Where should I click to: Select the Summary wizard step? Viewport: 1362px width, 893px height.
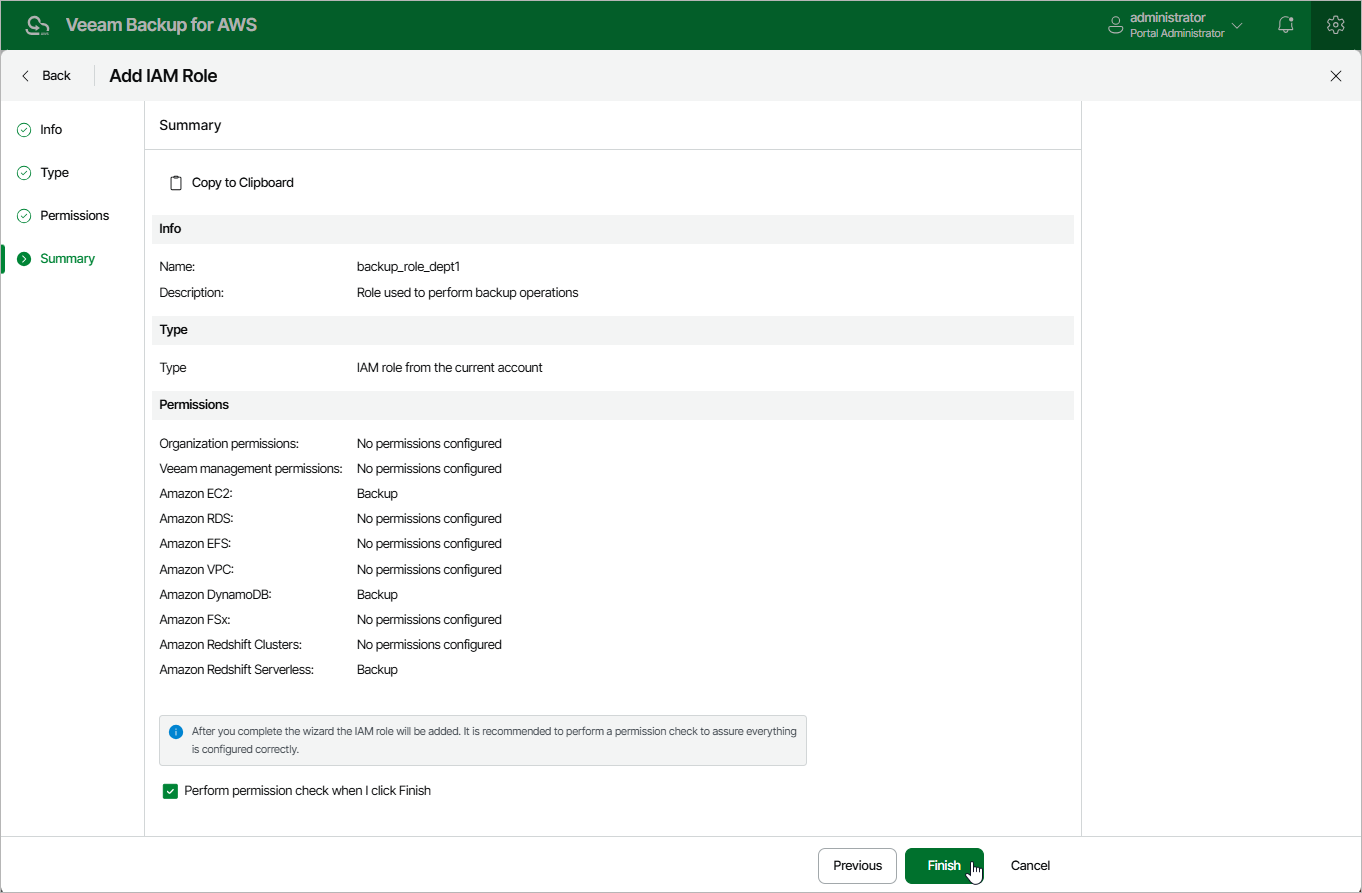(x=67, y=259)
